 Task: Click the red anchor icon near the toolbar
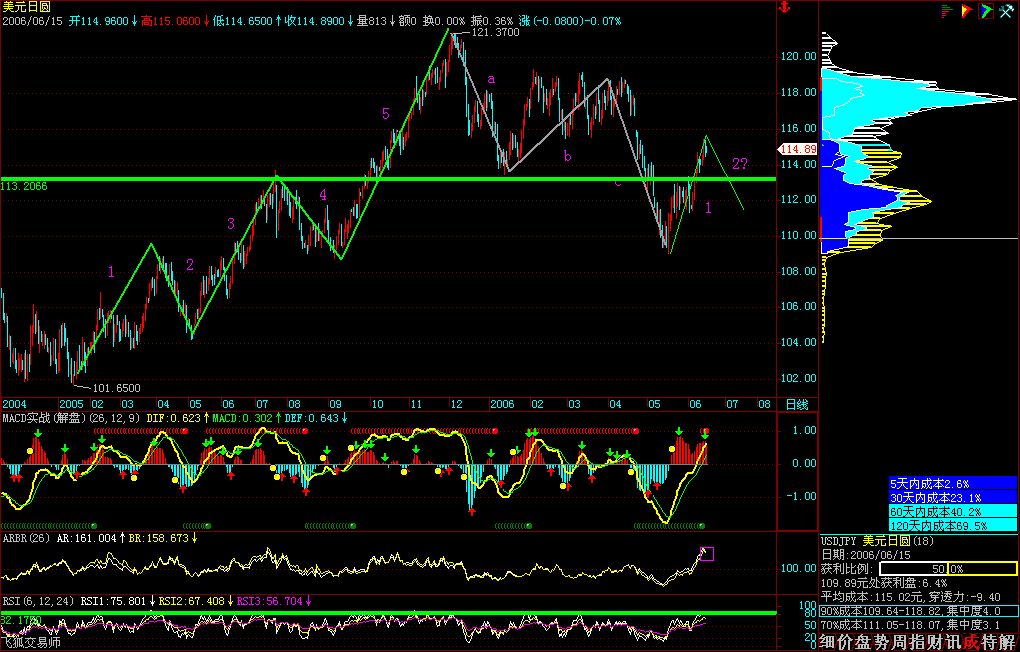pyautogui.click(x=784, y=9)
